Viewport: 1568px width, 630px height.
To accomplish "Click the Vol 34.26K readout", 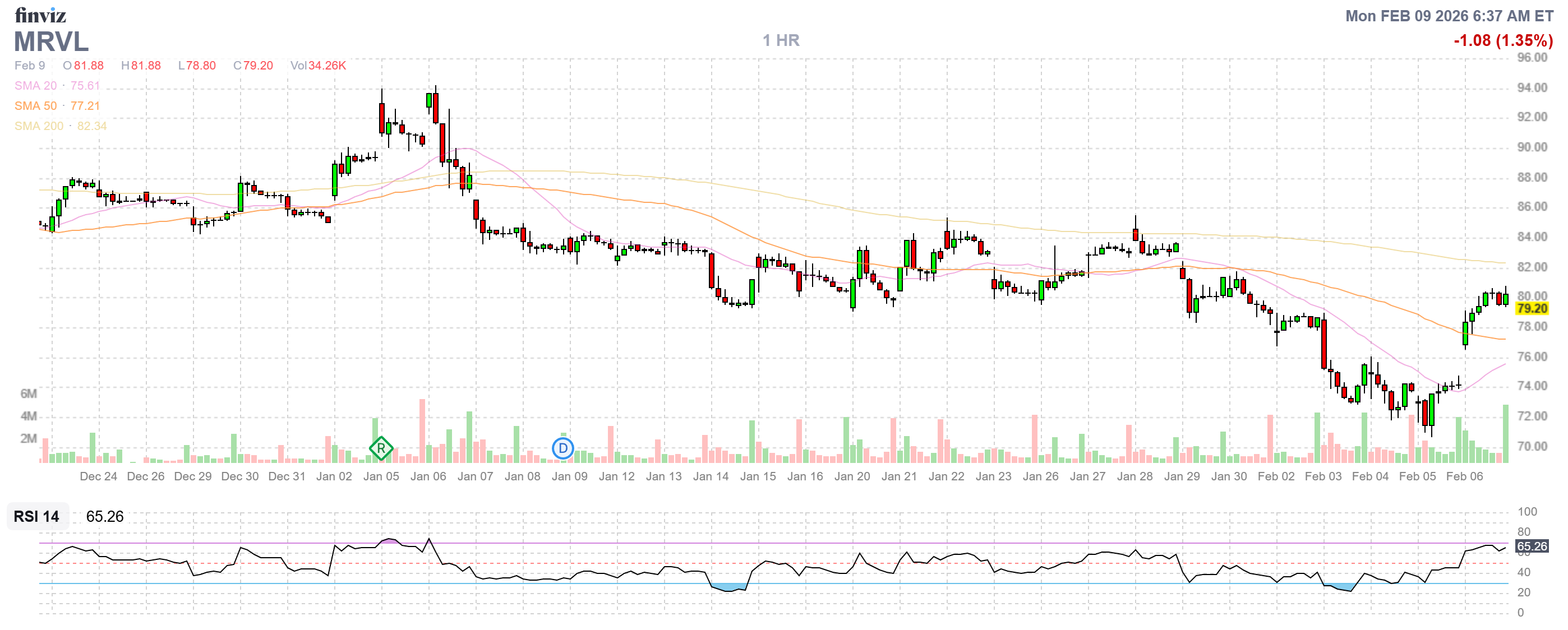I will point(318,66).
